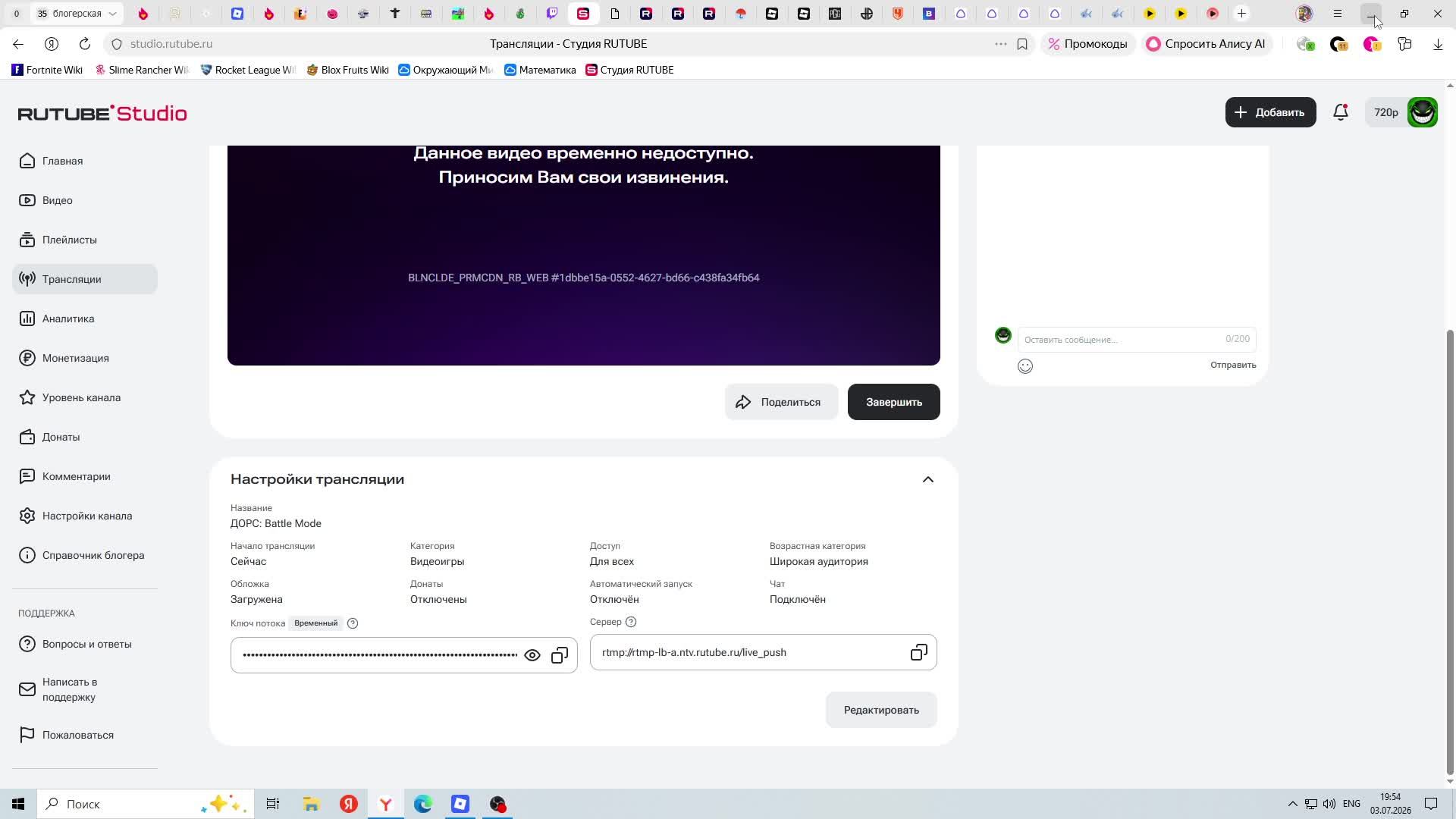Click the server help question icon
The image size is (1456, 819).
pos(631,622)
